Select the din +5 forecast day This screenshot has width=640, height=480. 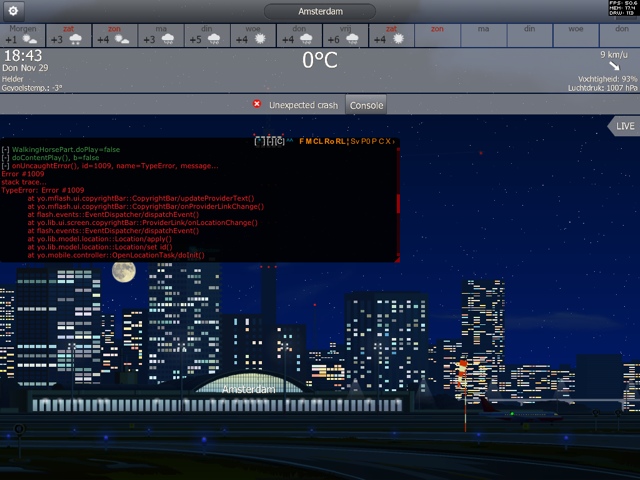207,35
